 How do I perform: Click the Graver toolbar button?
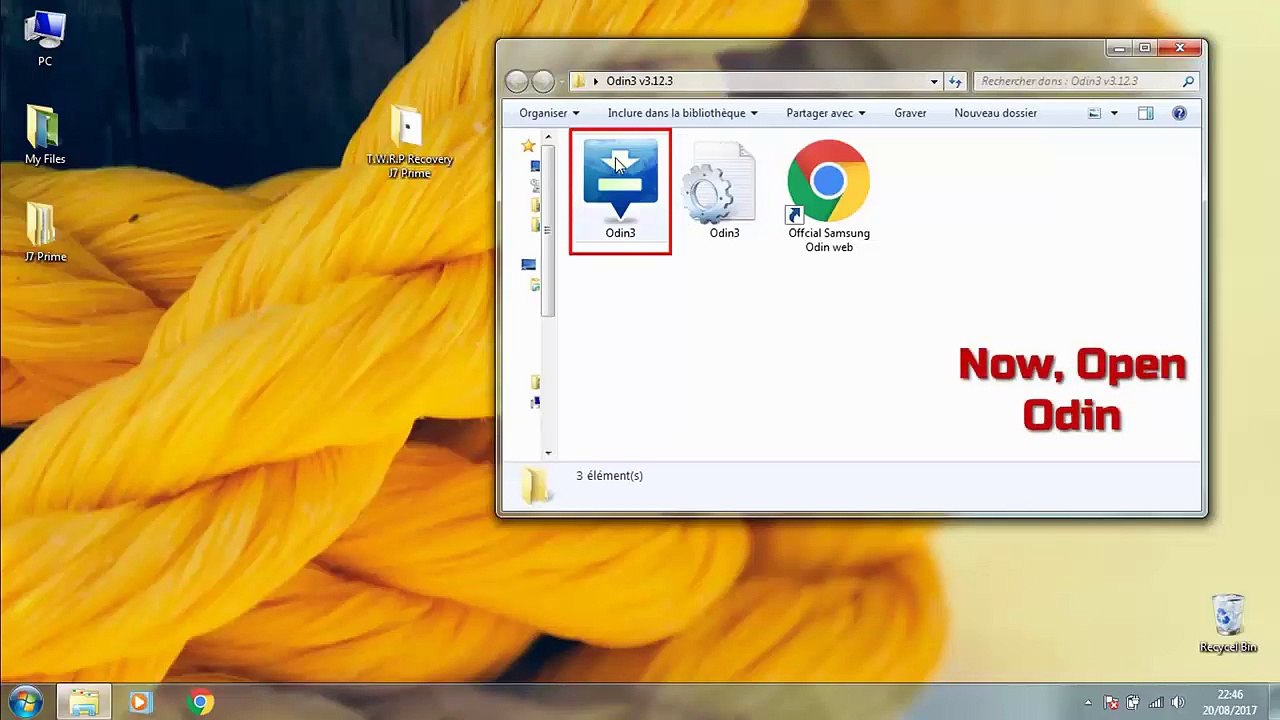[910, 113]
